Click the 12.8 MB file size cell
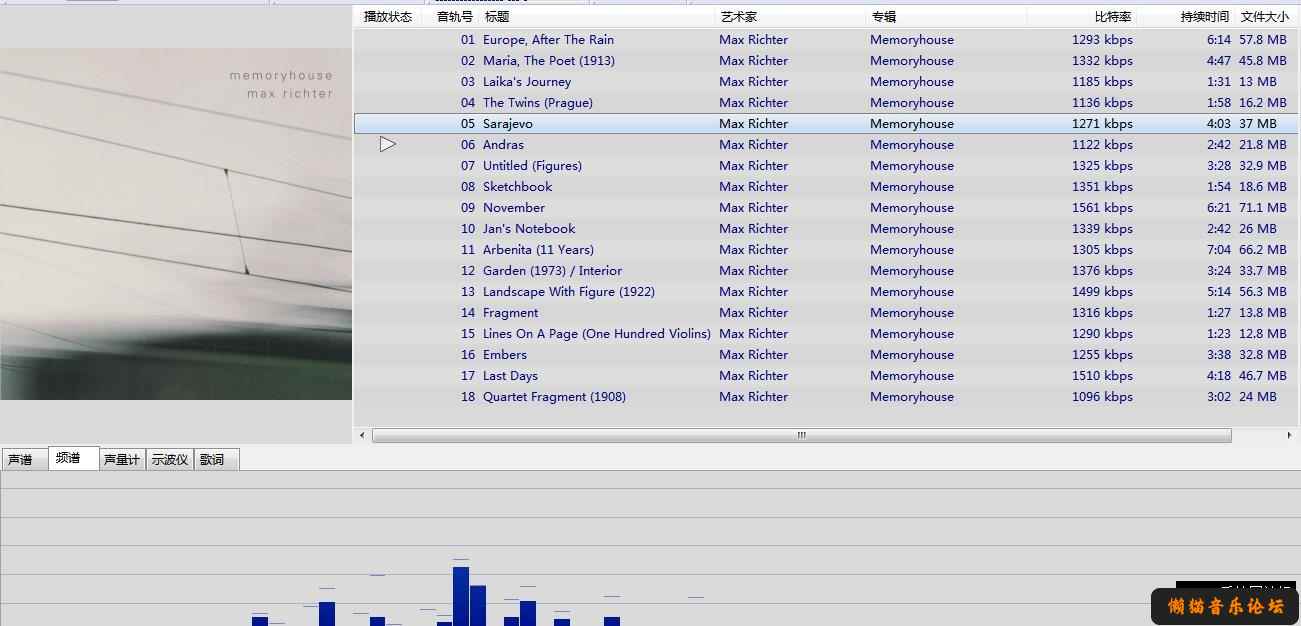The image size is (1301, 626). (x=1263, y=334)
